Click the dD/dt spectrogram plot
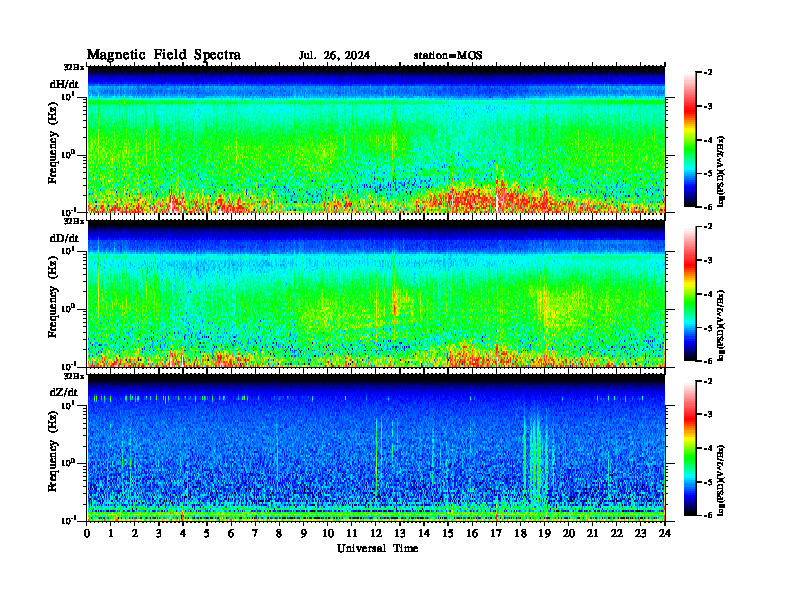Screen dimensions: 792x612 [x=376, y=293]
